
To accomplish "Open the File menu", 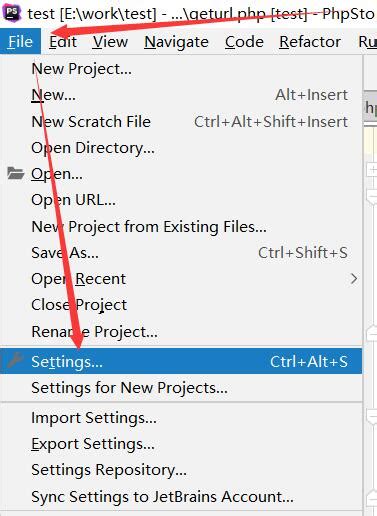I will 20,42.
